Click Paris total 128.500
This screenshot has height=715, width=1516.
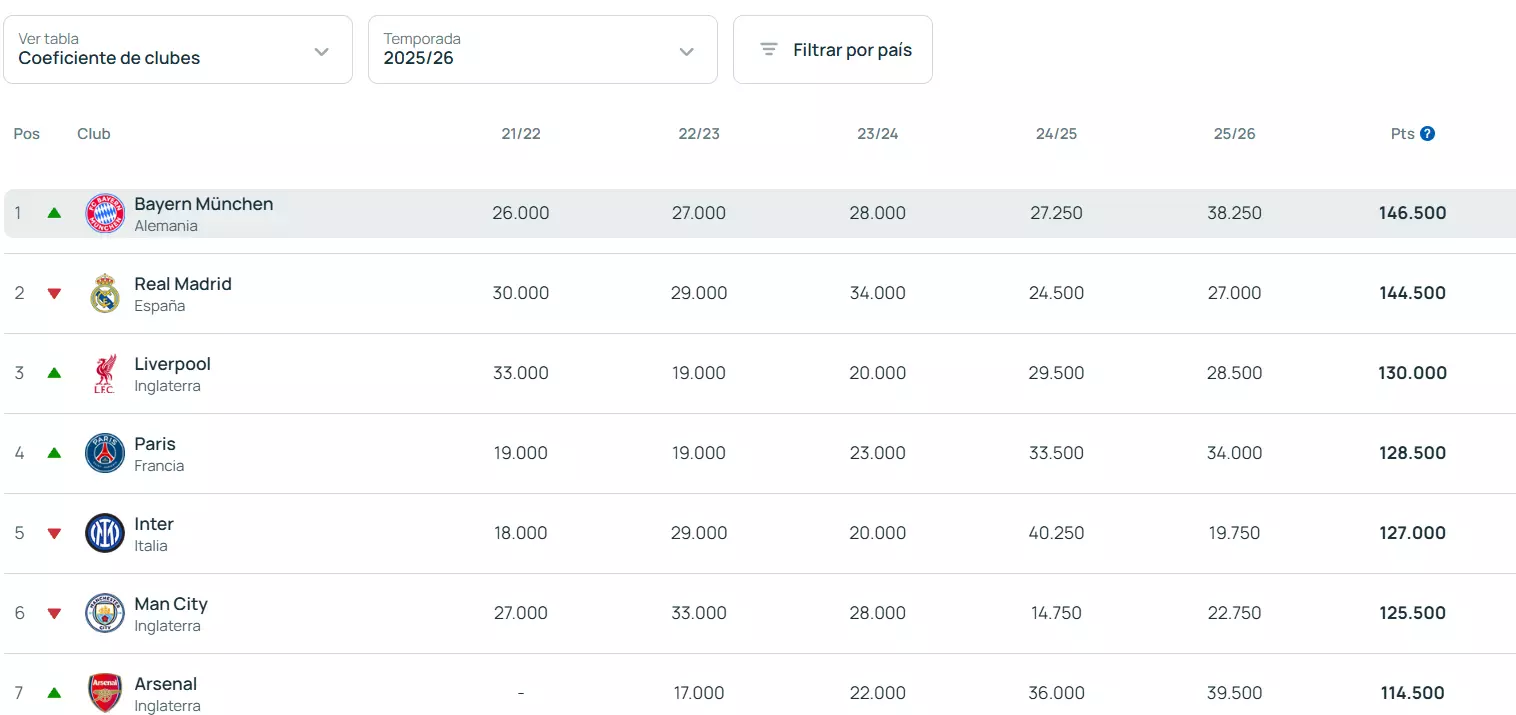(1413, 453)
